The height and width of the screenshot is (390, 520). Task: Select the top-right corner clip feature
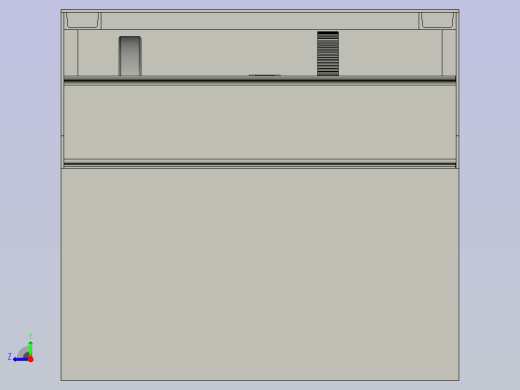(437, 20)
